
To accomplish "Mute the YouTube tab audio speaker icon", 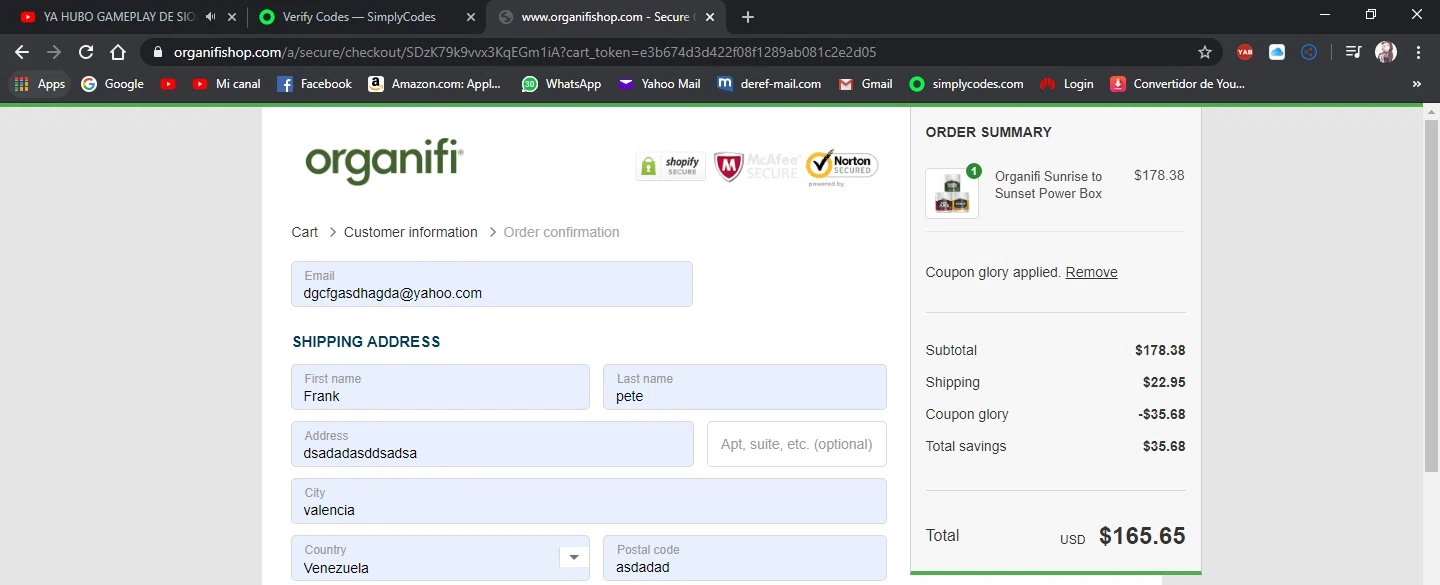I will (210, 17).
